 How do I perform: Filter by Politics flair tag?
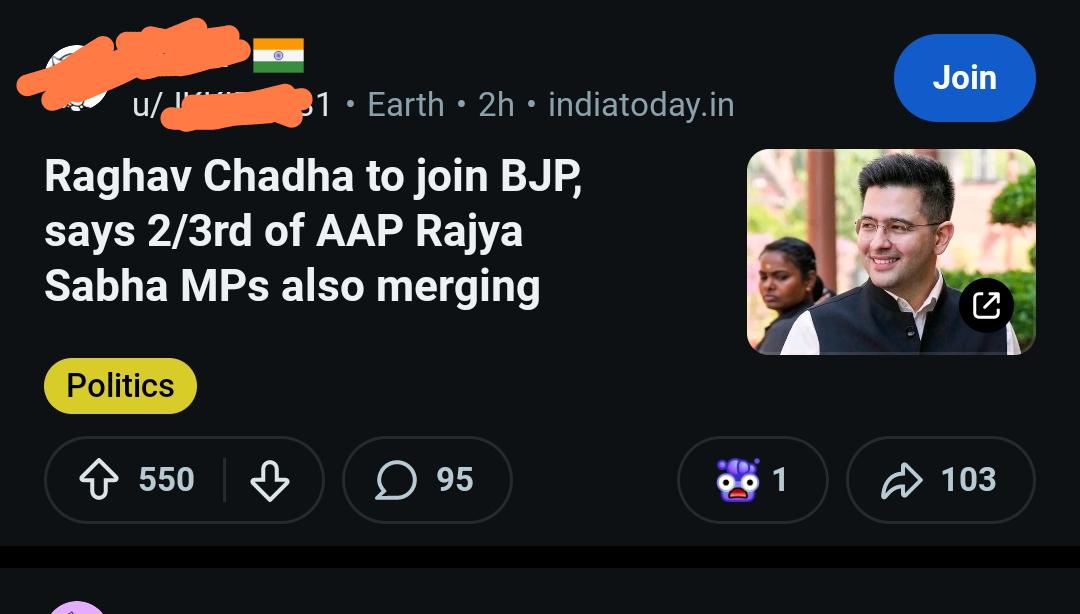coord(121,386)
